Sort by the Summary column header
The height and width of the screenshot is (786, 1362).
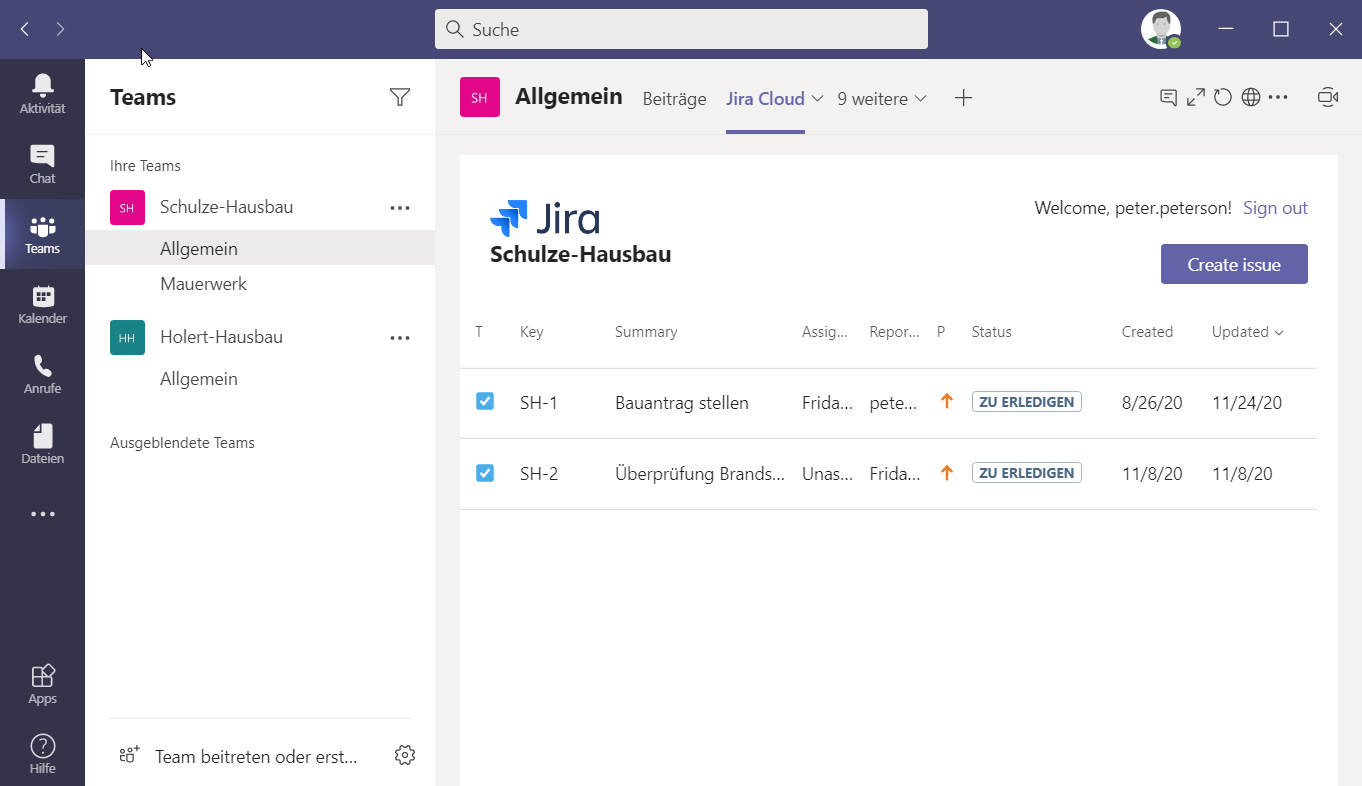[646, 332]
